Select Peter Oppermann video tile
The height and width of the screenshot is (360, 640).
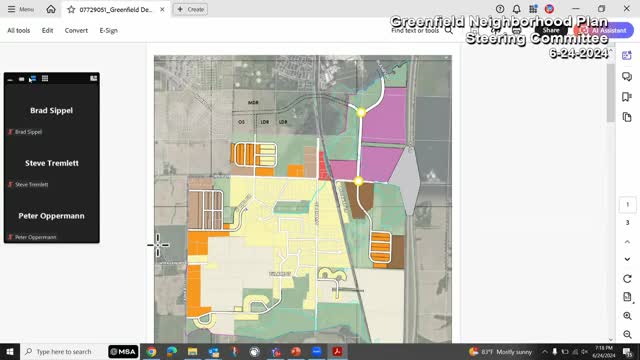click(51, 216)
